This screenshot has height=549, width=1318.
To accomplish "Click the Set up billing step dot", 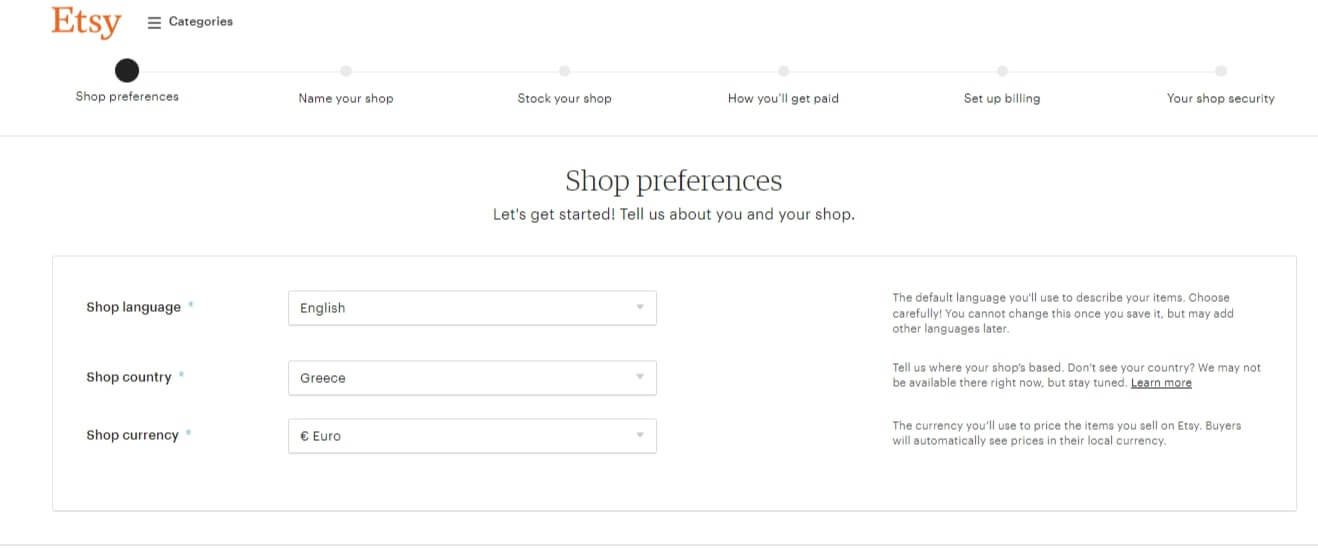I will [1002, 71].
